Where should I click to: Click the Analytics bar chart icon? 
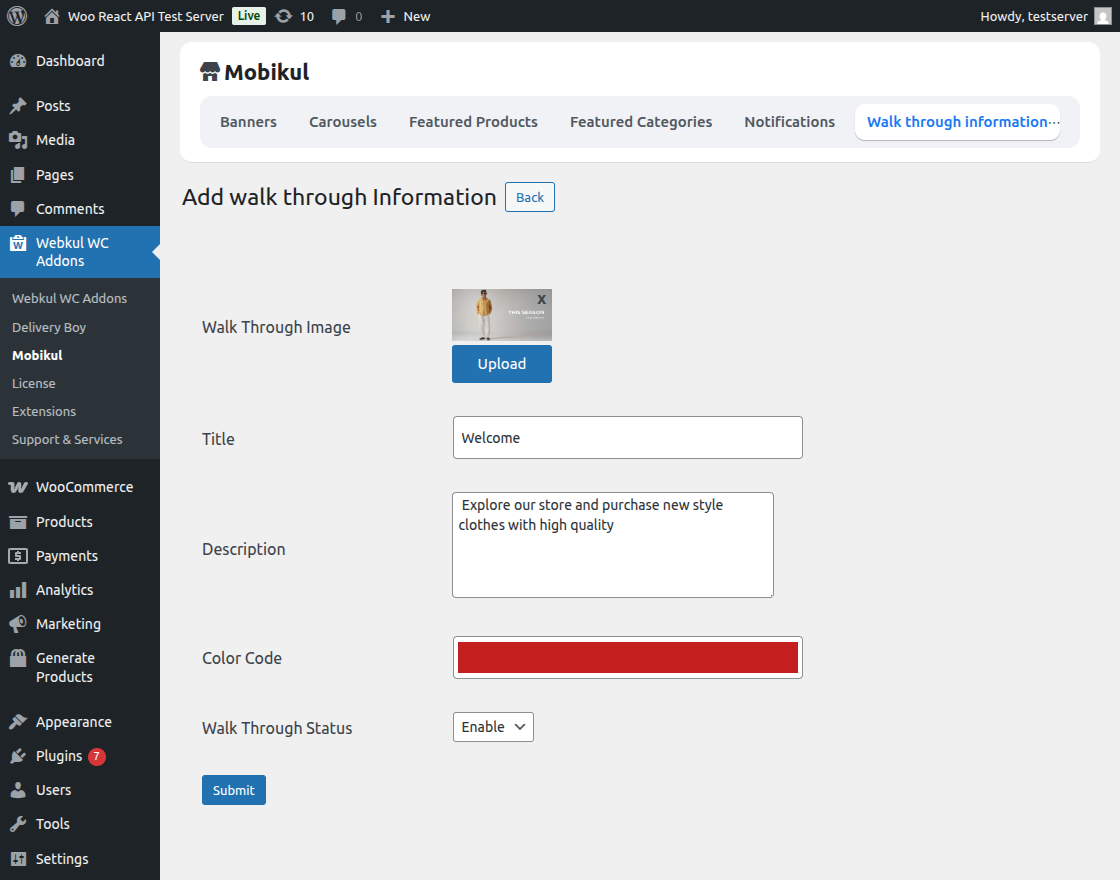pyautogui.click(x=19, y=590)
